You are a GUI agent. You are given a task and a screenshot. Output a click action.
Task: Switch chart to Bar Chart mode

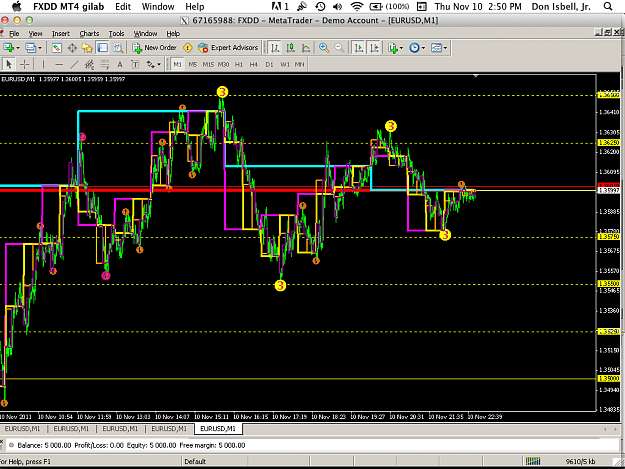(275, 48)
